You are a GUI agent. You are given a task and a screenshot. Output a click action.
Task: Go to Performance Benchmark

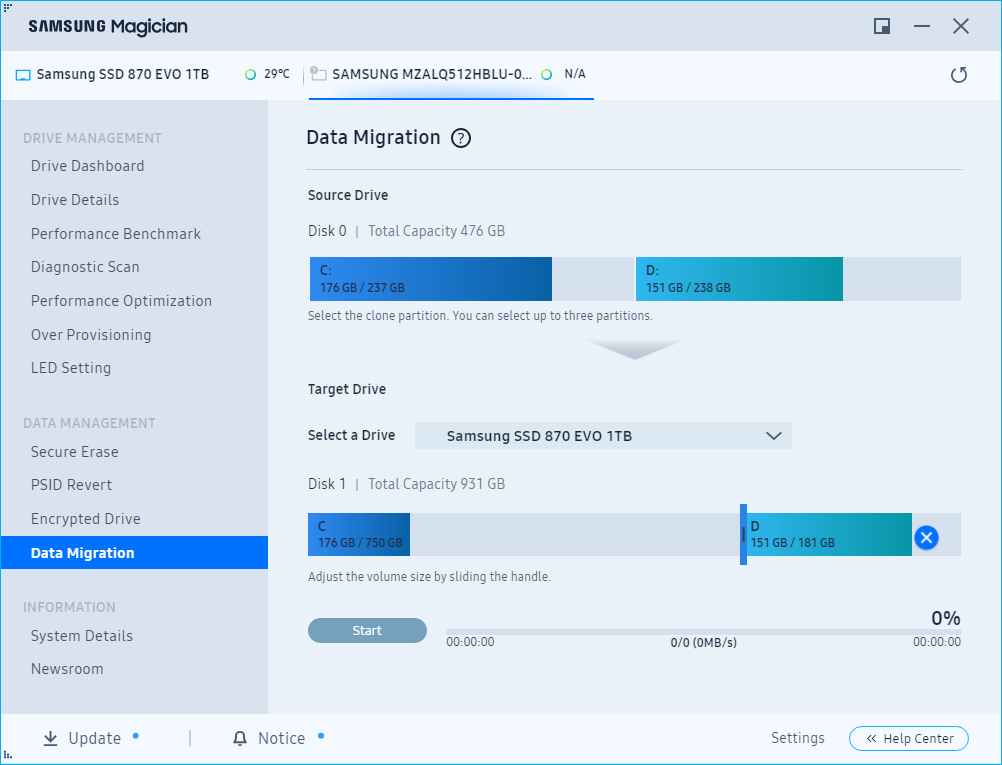(116, 234)
